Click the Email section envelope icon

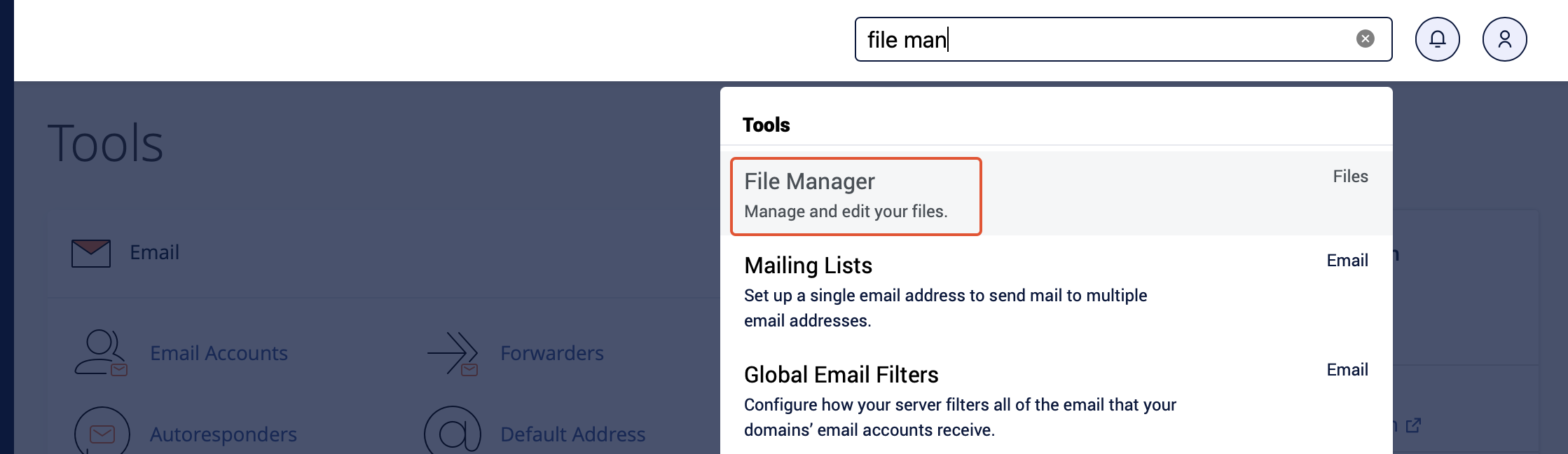coord(91,253)
